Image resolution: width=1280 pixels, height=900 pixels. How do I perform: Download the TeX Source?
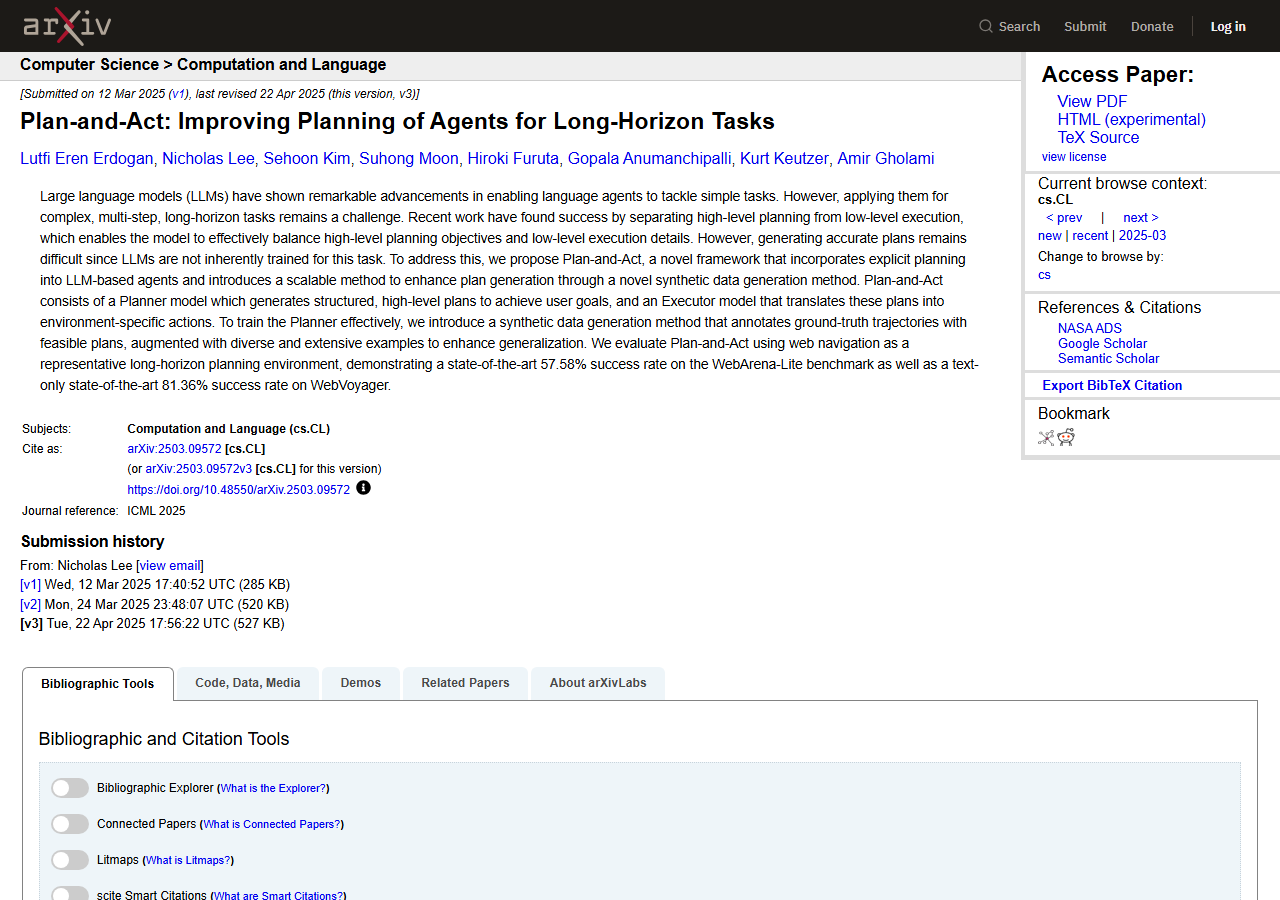[1099, 137]
